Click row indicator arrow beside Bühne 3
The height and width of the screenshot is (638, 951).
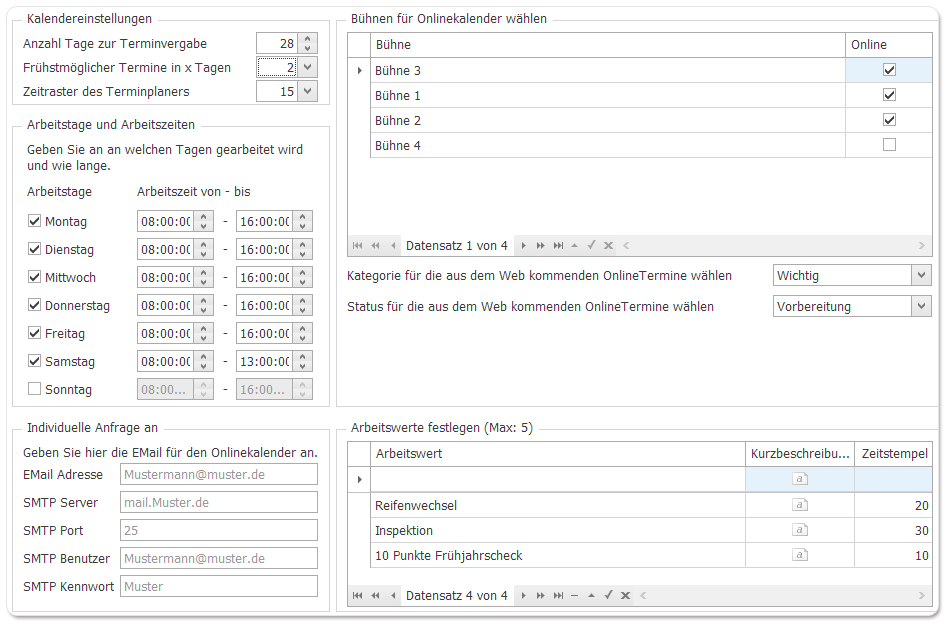[360, 70]
